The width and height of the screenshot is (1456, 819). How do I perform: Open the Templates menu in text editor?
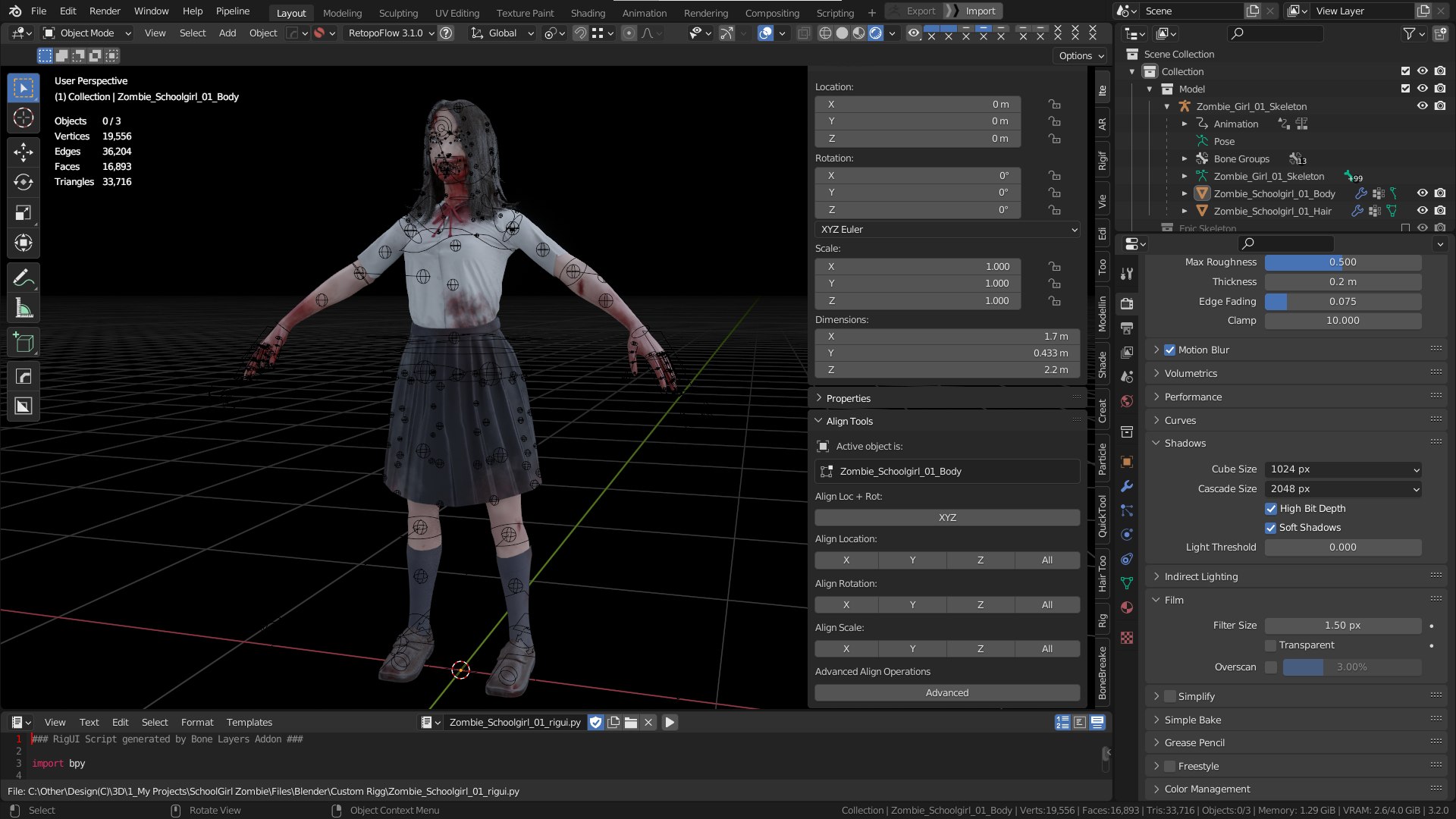pos(249,723)
